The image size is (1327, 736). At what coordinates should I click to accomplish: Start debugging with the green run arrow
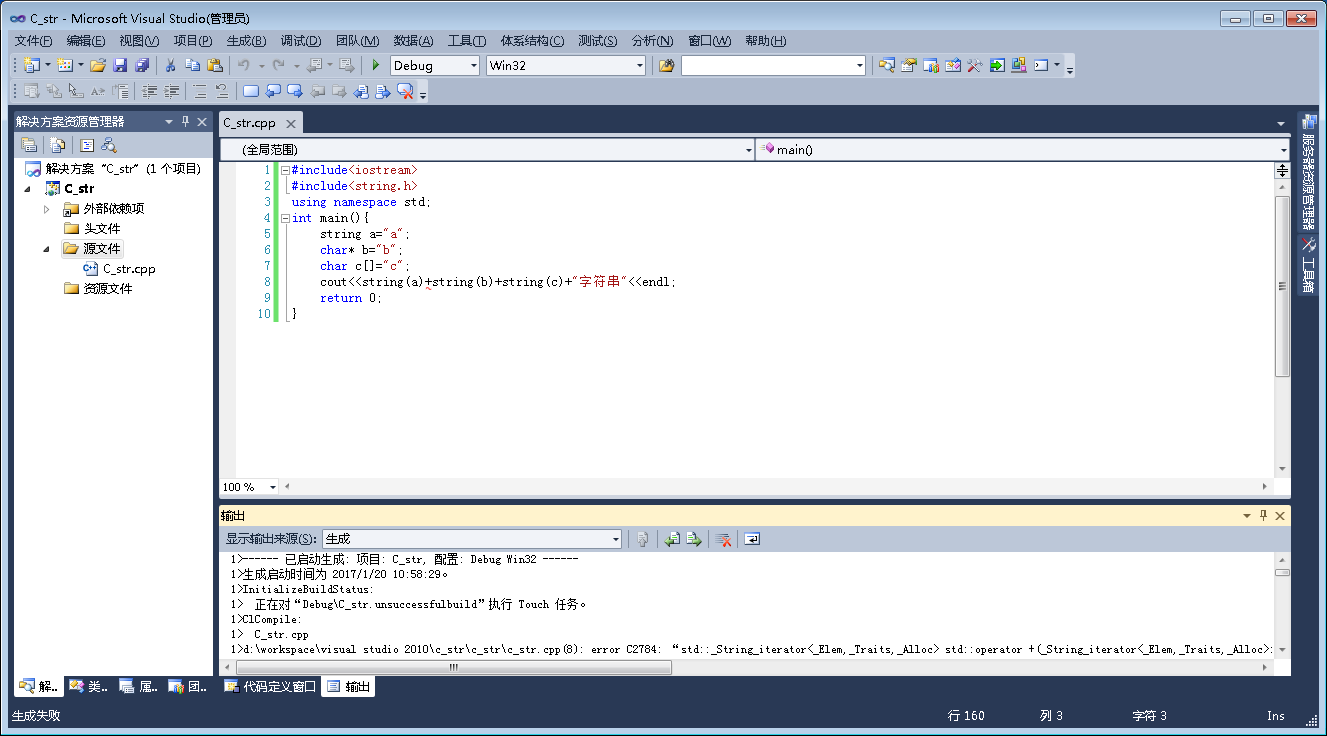375,64
